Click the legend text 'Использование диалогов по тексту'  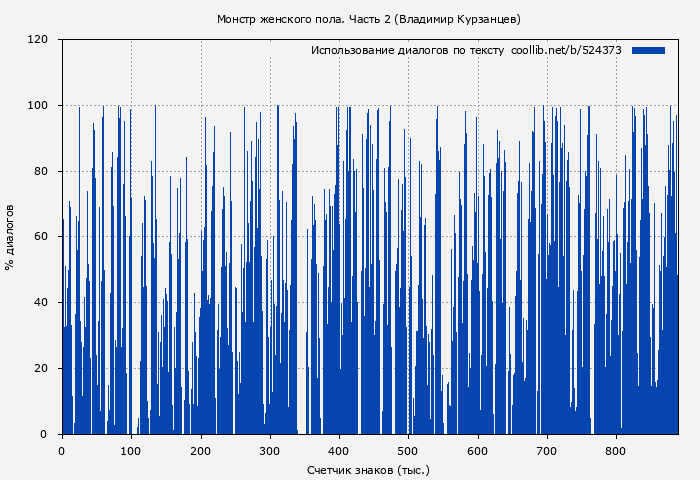[407, 50]
